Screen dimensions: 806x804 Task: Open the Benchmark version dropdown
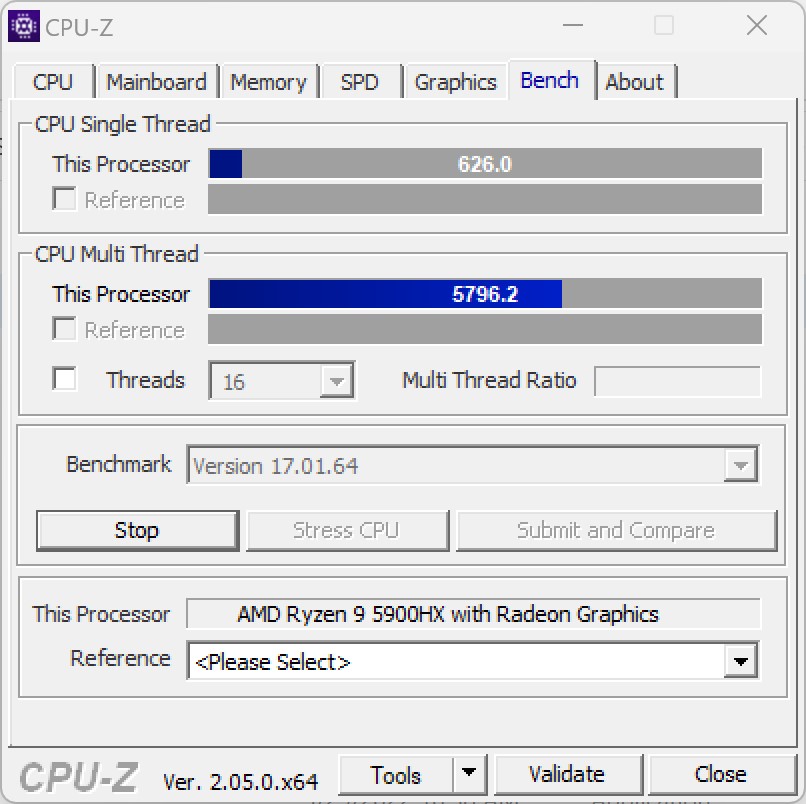point(740,465)
